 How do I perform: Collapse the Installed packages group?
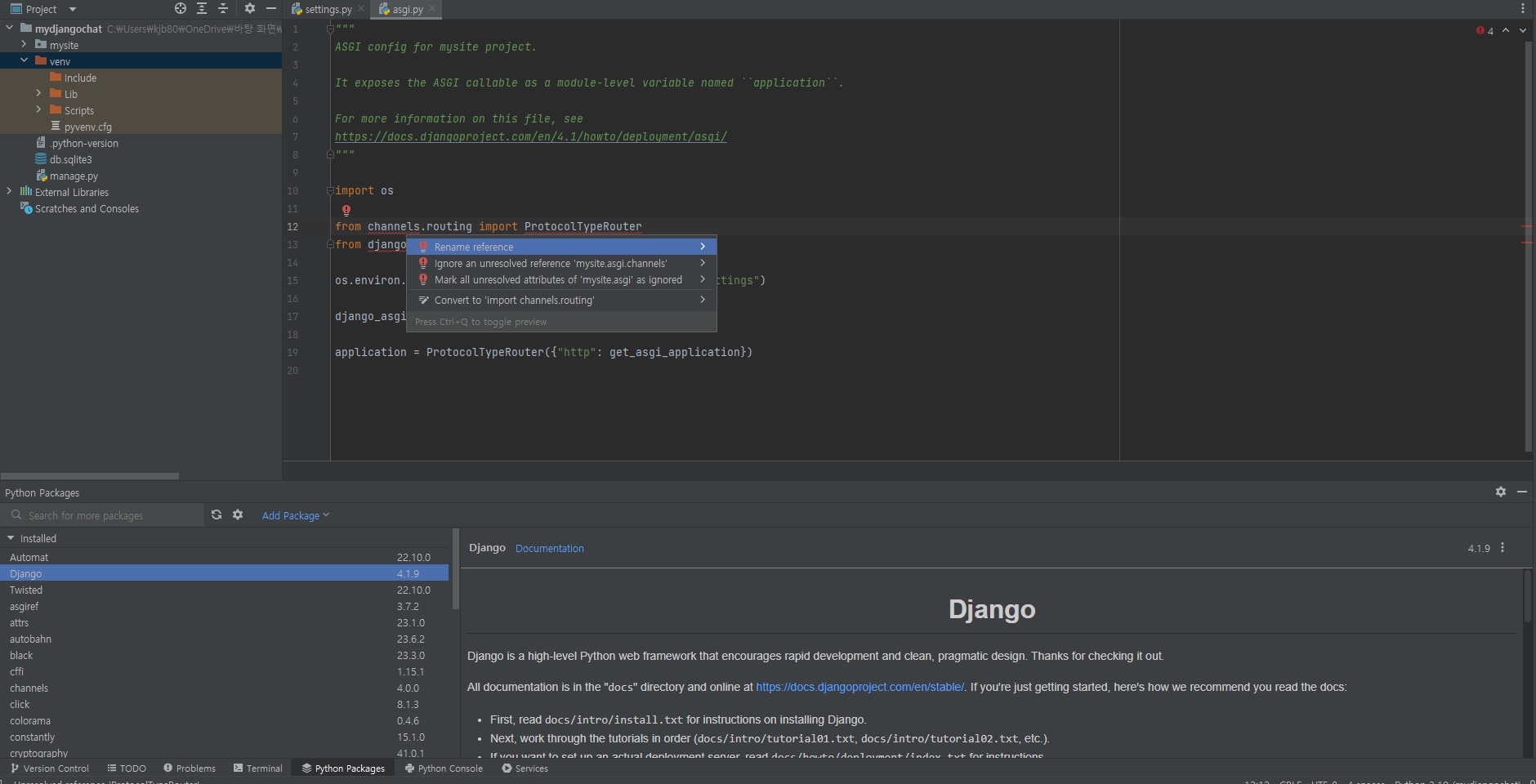tap(11, 538)
